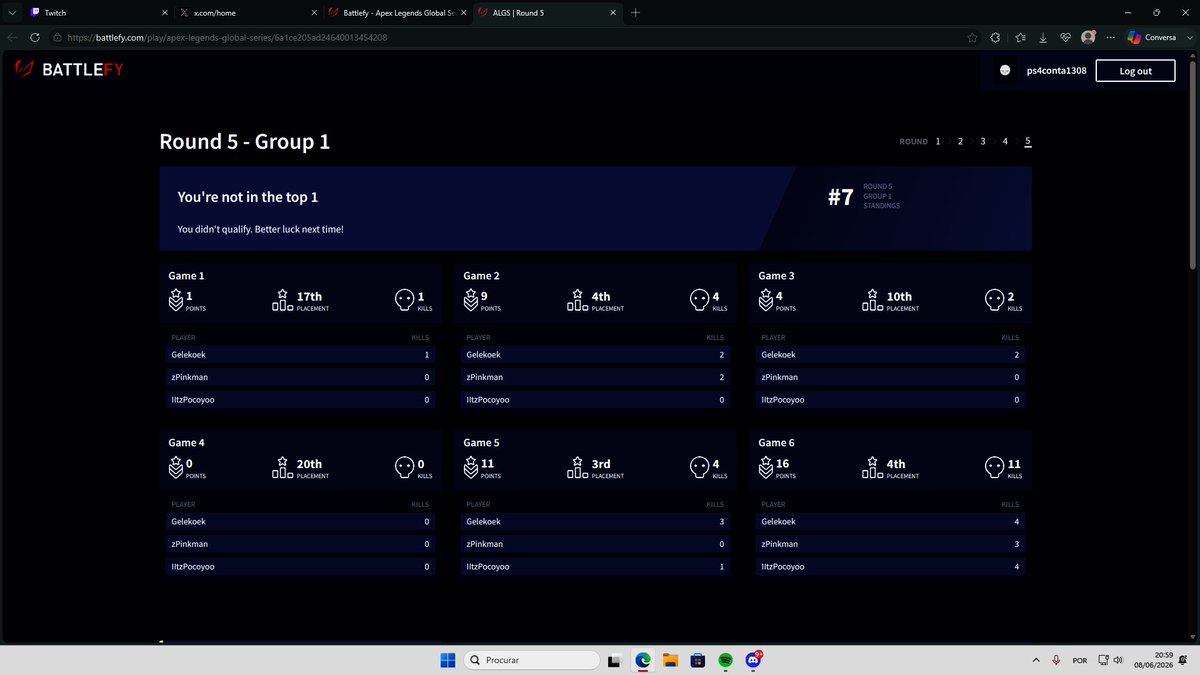Select Gelekoek row in Game 1
The height and width of the screenshot is (675, 1200).
tap(300, 355)
